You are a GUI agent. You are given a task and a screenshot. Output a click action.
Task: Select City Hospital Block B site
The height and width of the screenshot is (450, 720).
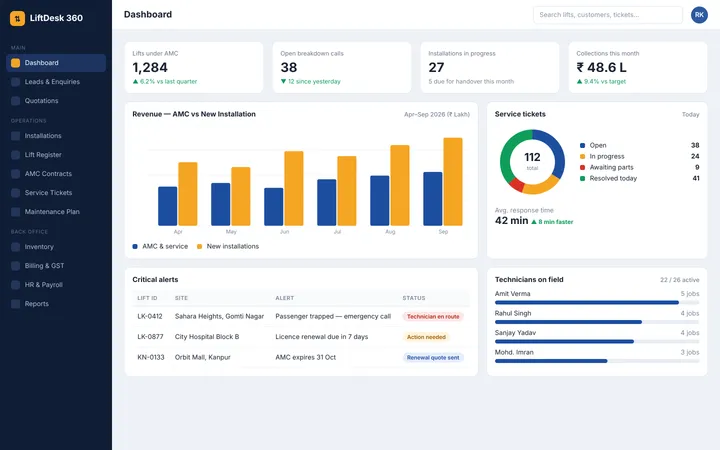click(x=207, y=337)
